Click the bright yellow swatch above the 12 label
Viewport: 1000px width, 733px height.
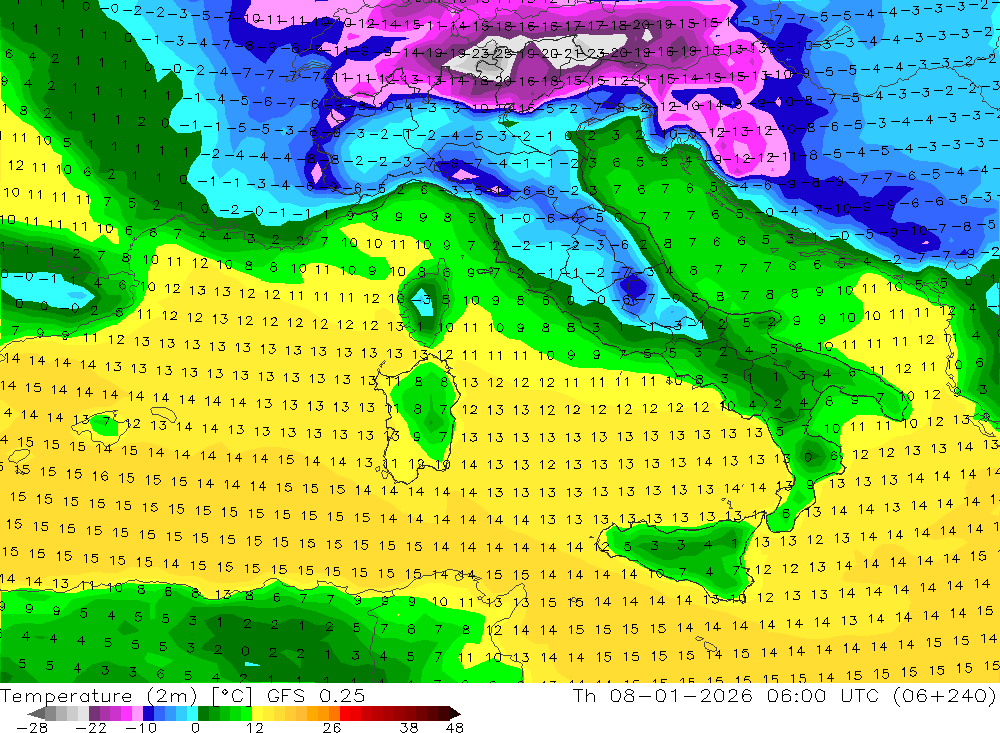pos(257,713)
